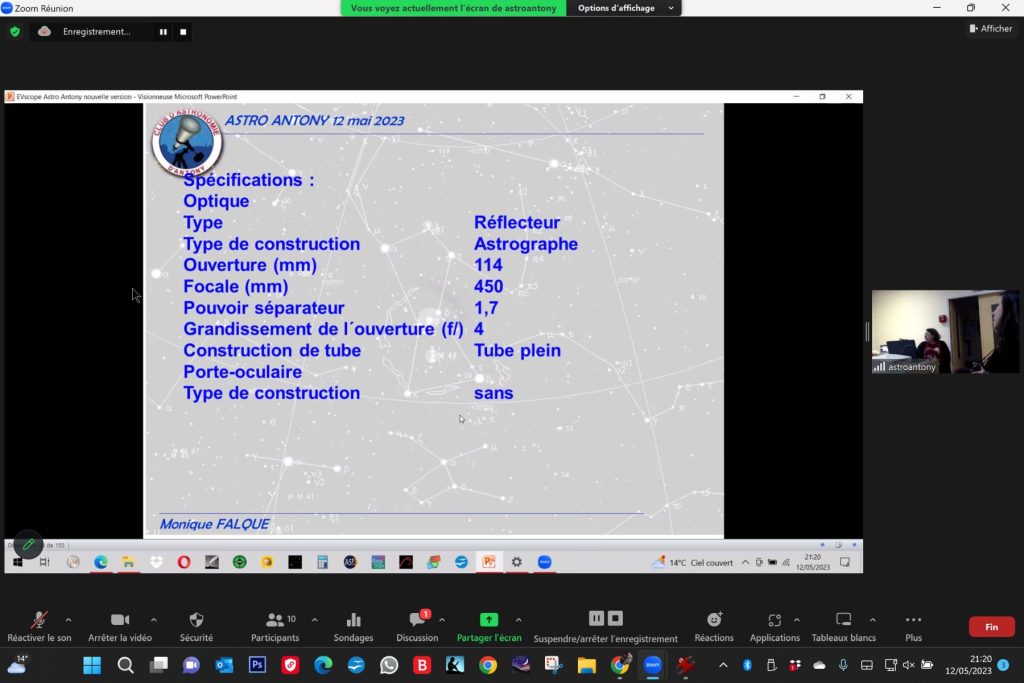End the meeting with the Fin button
This screenshot has width=1024, height=683.
coord(991,627)
